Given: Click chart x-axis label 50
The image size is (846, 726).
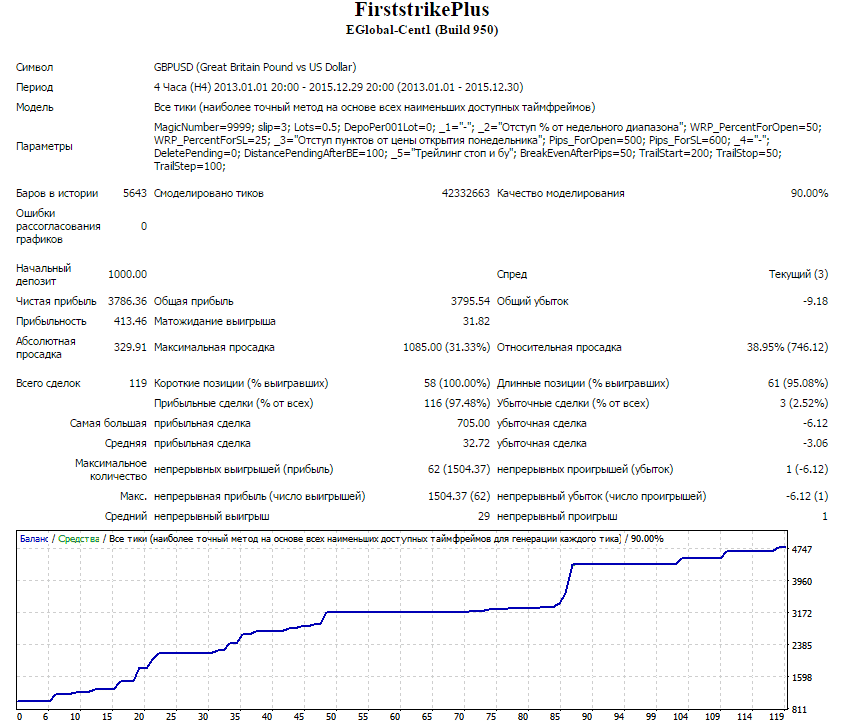Looking at the screenshot, I should tap(331, 716).
